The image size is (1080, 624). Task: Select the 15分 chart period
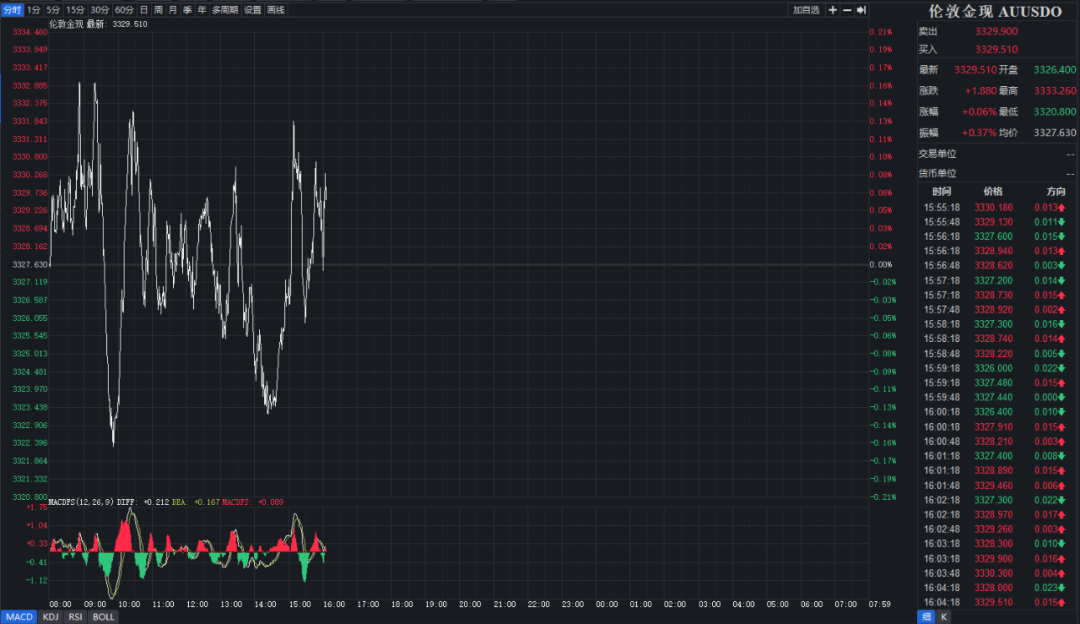[75, 10]
